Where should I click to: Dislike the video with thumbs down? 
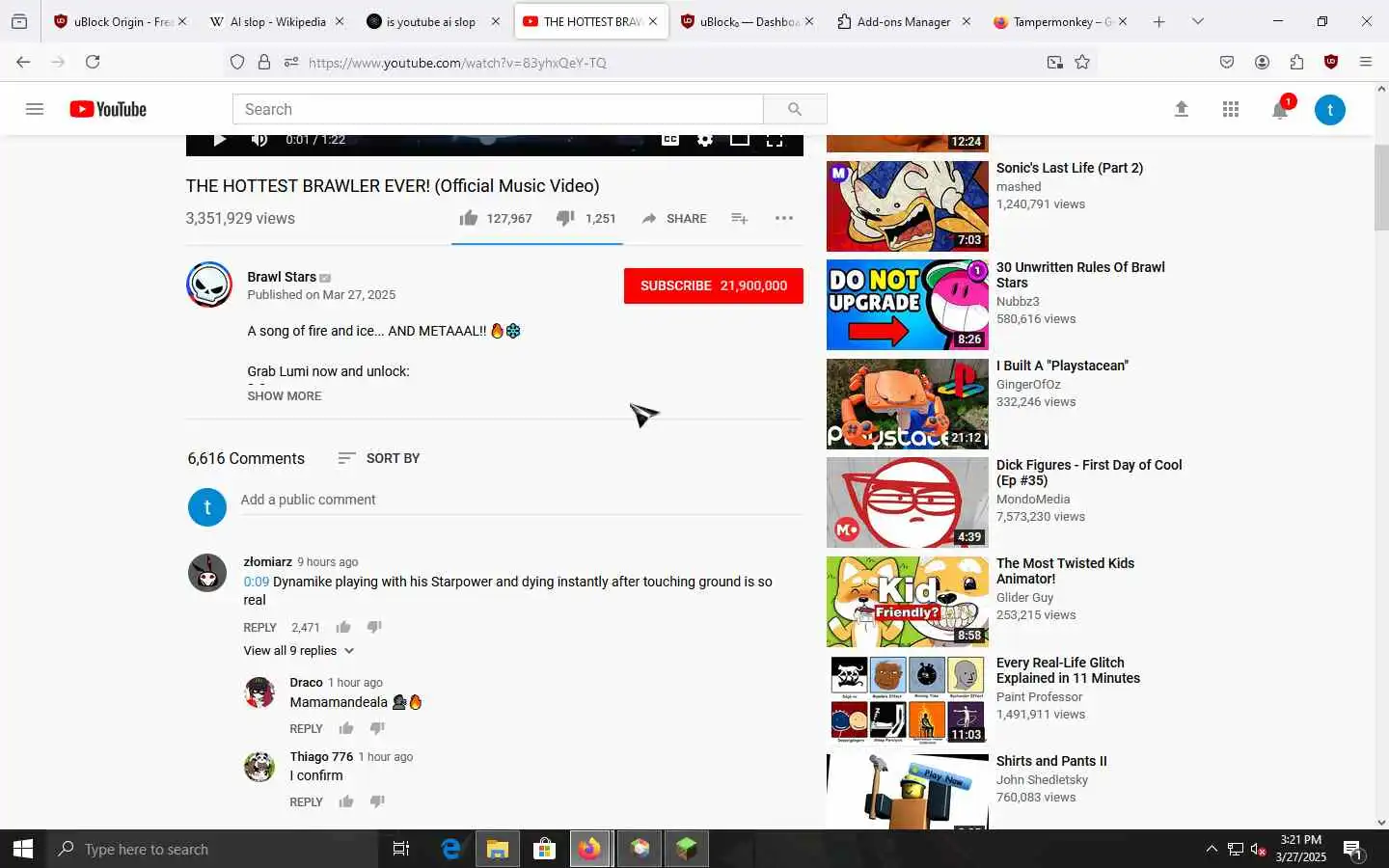click(x=565, y=219)
